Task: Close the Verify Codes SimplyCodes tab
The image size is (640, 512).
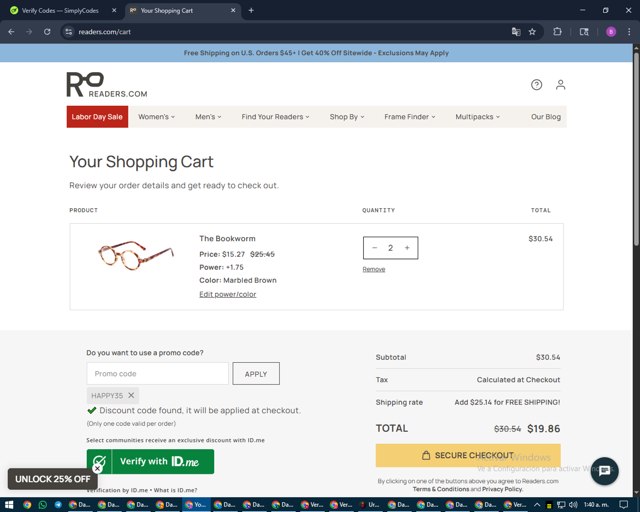Action: coord(114,11)
